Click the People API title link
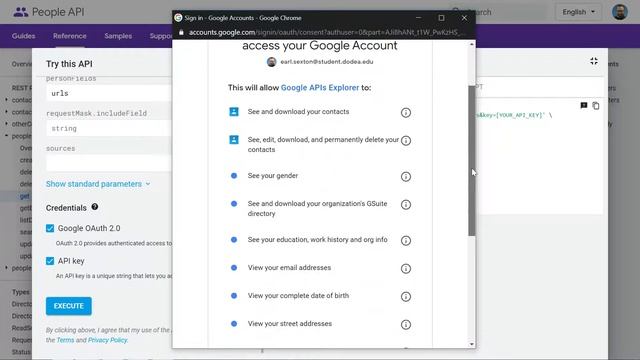640x360 pixels. click(58, 12)
